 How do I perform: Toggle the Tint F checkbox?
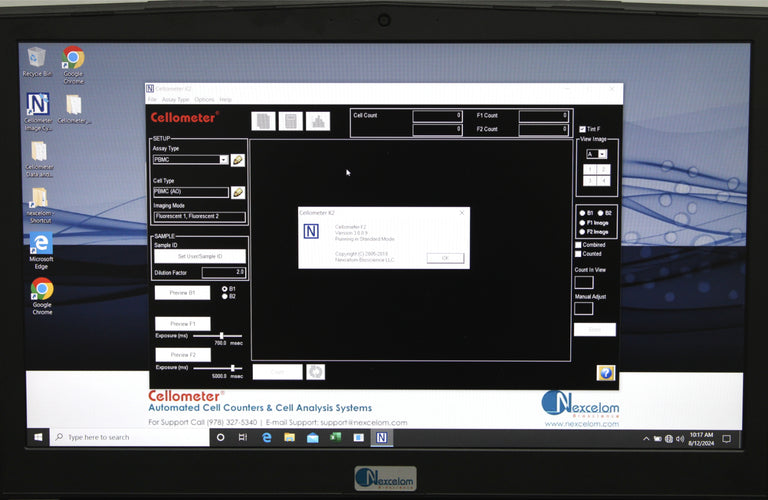pos(583,129)
